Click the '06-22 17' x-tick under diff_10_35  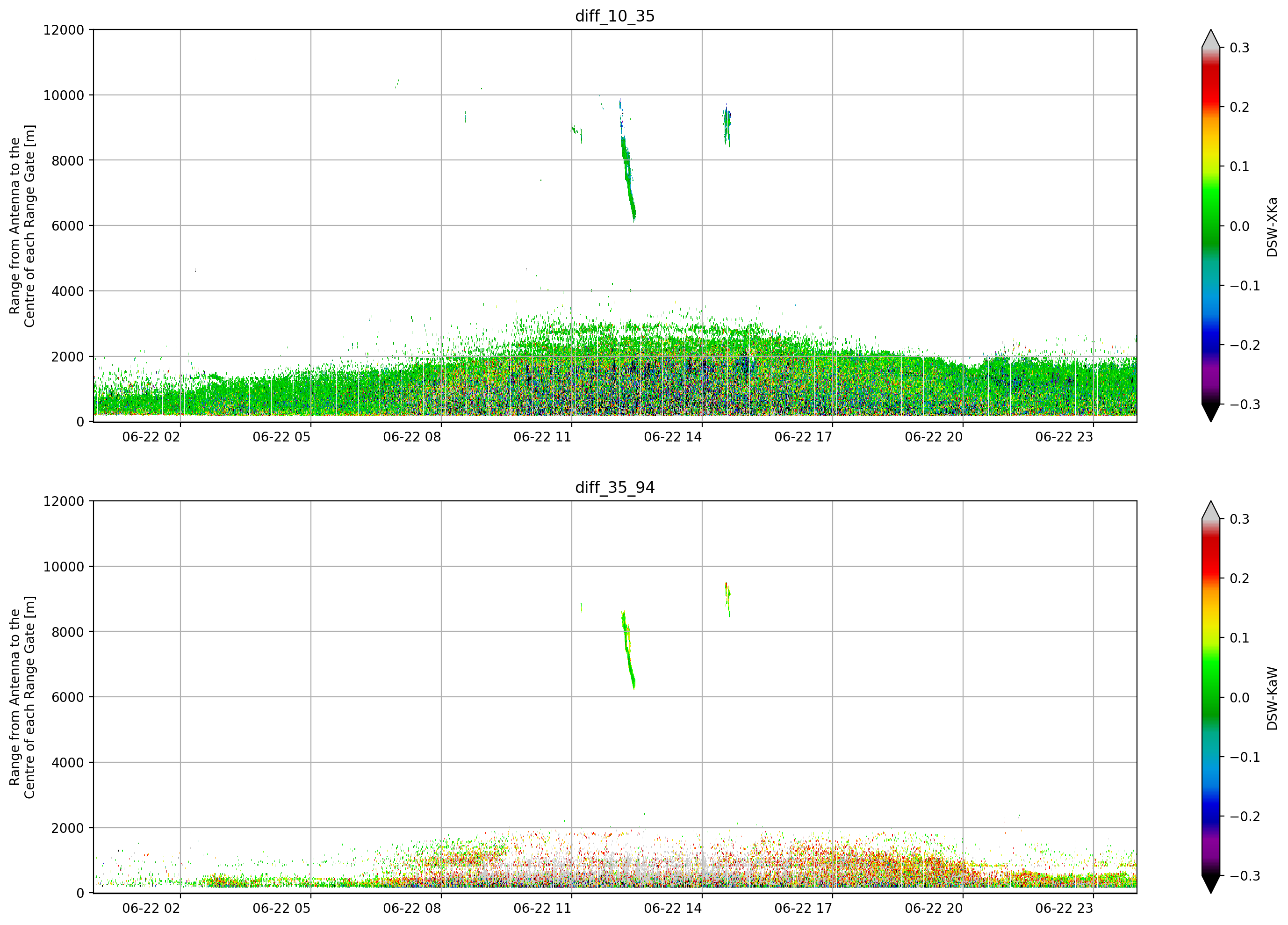(x=803, y=437)
